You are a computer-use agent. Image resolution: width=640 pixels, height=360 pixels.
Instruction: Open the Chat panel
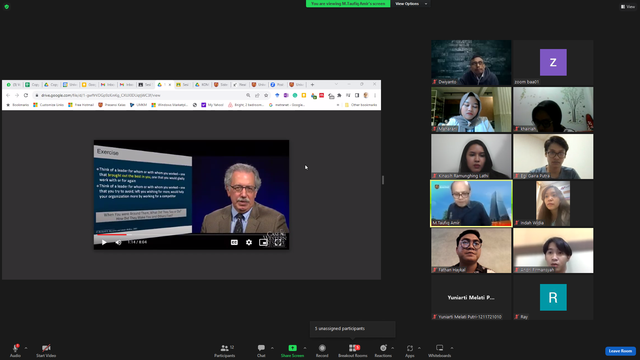click(261, 350)
